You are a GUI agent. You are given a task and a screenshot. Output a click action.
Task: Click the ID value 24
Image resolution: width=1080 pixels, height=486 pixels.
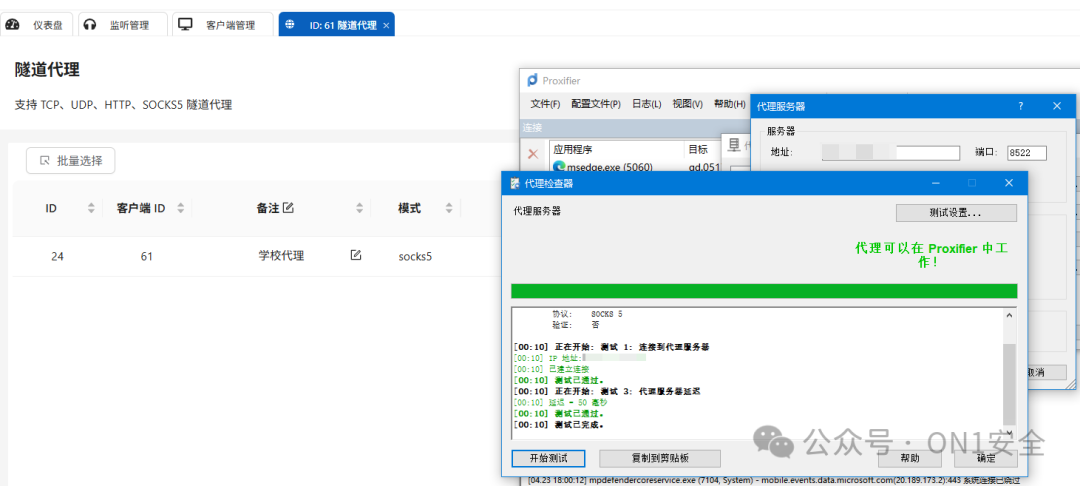point(57,256)
